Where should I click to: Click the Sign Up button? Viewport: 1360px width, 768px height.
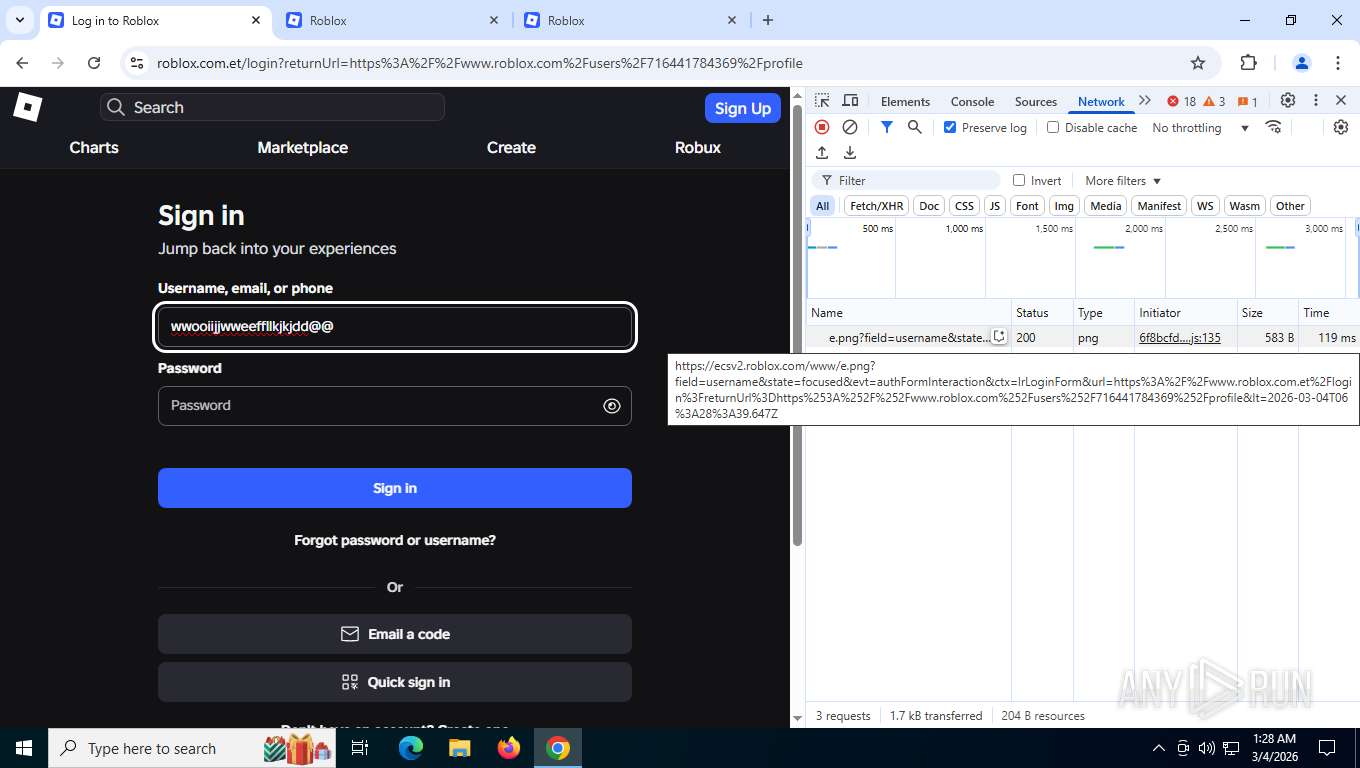pyautogui.click(x=743, y=108)
